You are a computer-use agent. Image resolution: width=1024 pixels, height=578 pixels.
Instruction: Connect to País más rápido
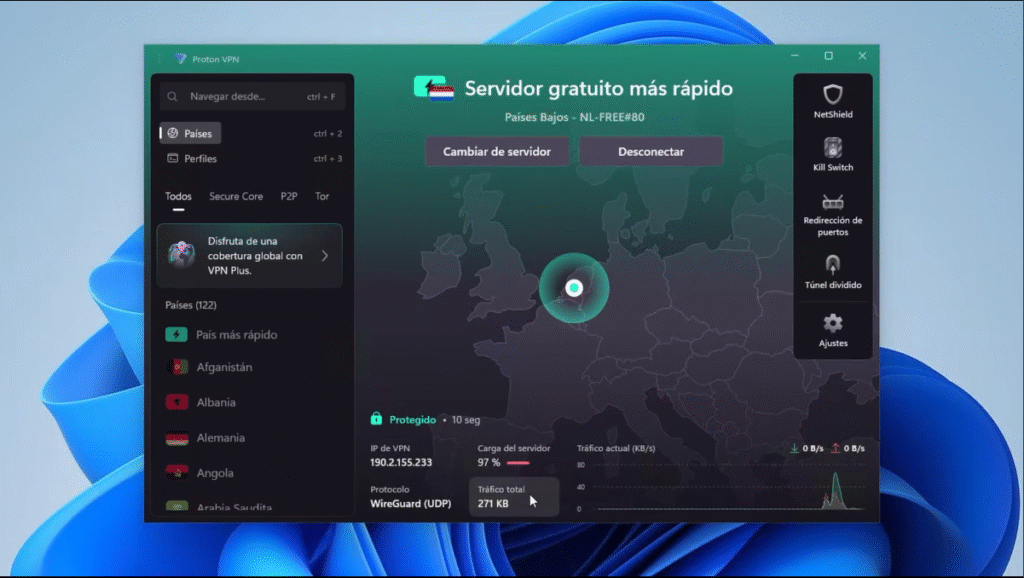click(x=236, y=334)
